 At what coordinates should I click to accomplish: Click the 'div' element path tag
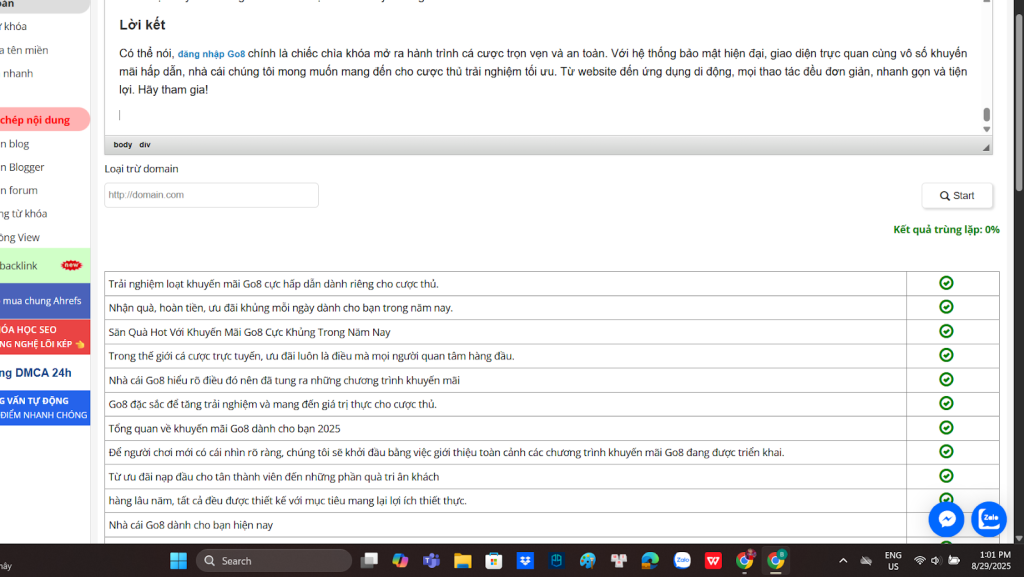[x=145, y=145]
